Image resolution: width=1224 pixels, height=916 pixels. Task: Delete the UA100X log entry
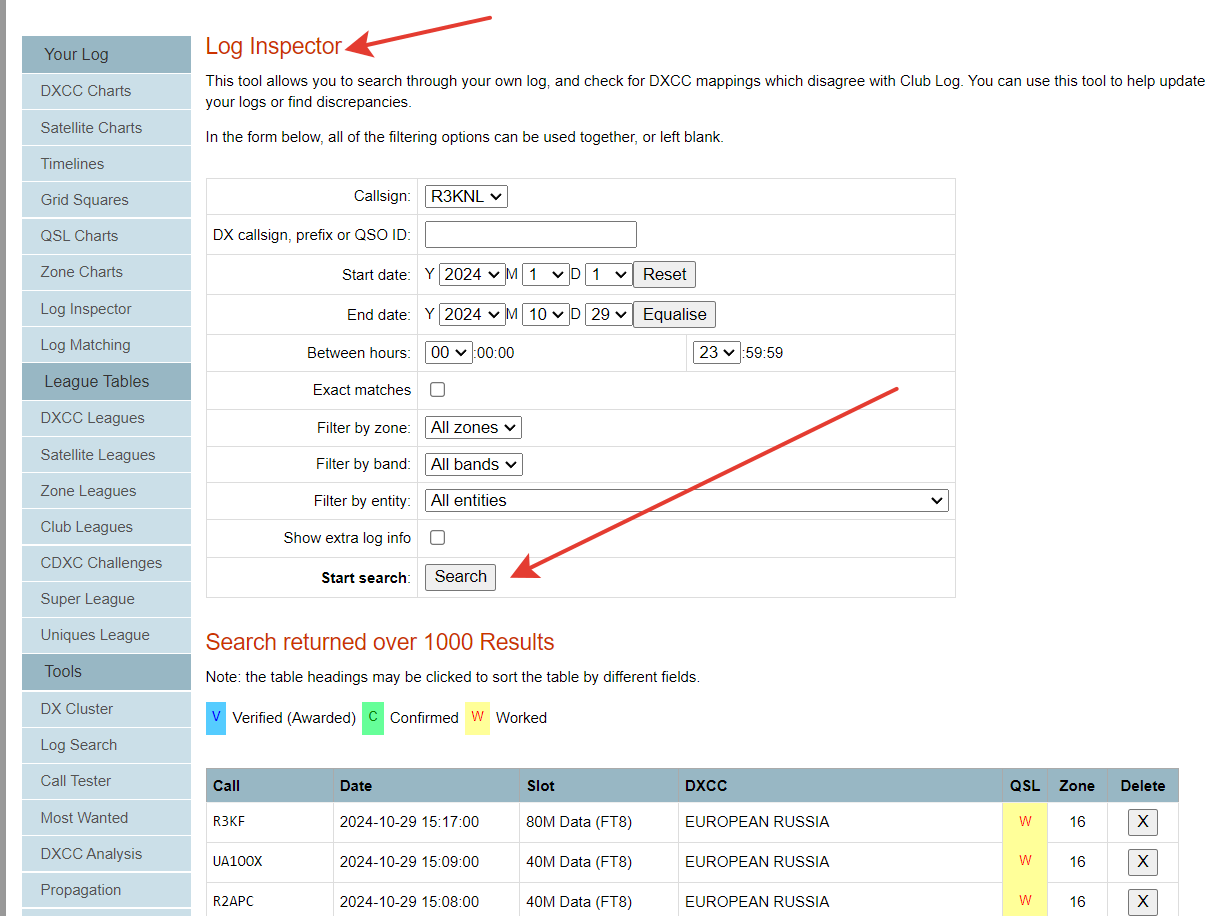pyautogui.click(x=1142, y=862)
